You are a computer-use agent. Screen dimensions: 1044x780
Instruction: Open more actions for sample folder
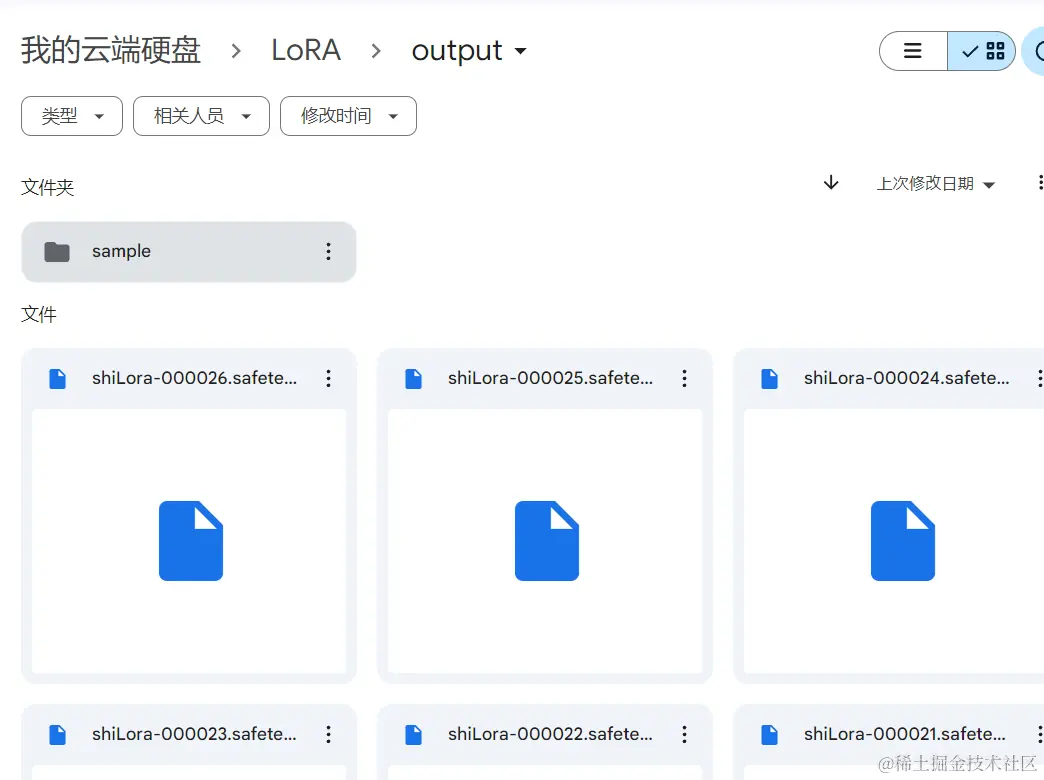click(x=328, y=252)
